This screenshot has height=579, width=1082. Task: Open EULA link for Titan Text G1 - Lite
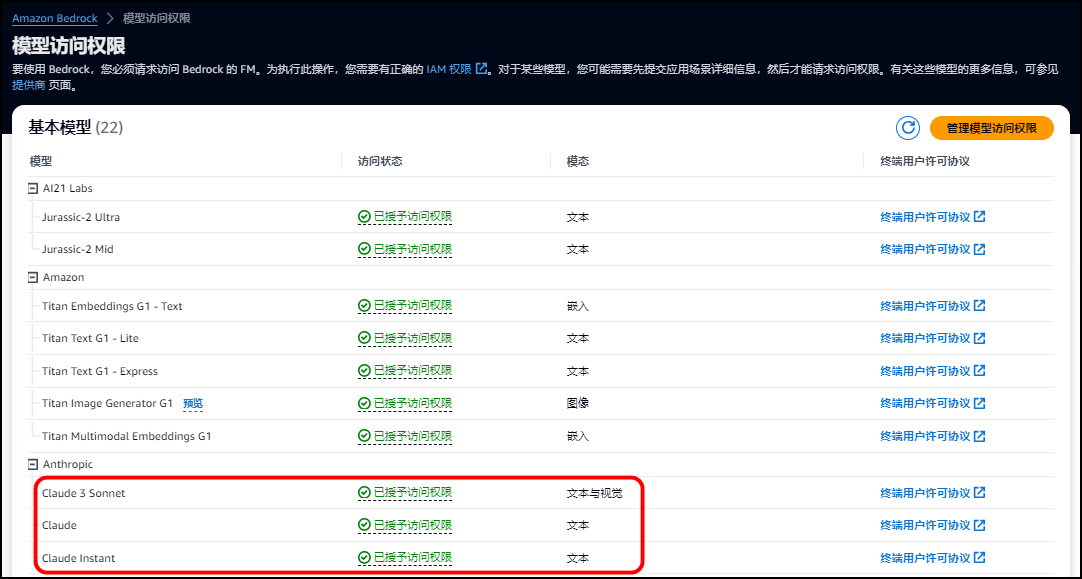click(933, 338)
